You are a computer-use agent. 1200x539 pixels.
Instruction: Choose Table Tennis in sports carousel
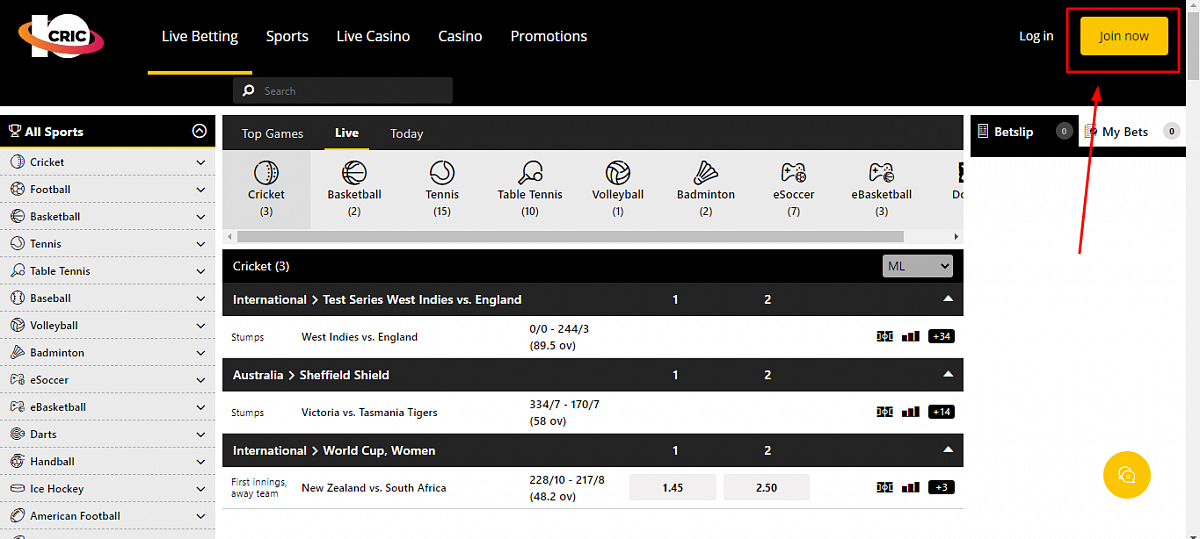pyautogui.click(x=530, y=173)
